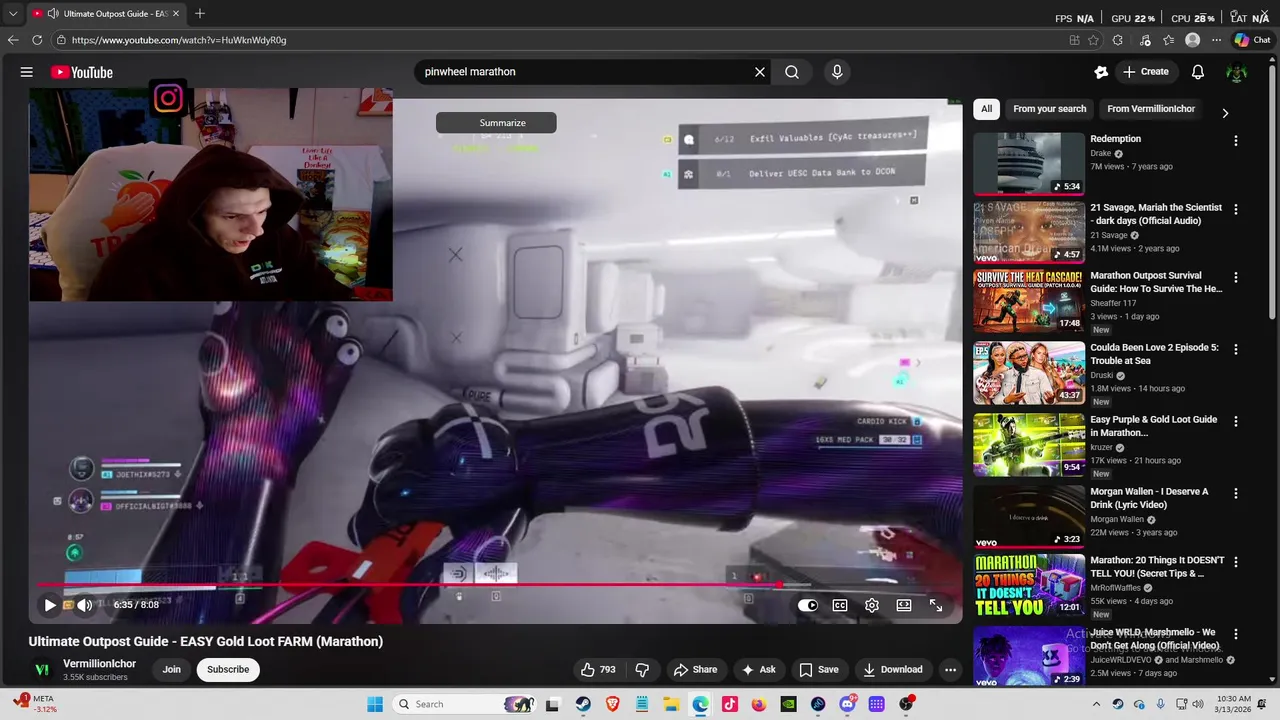Open the account avatar menu

1237,72
